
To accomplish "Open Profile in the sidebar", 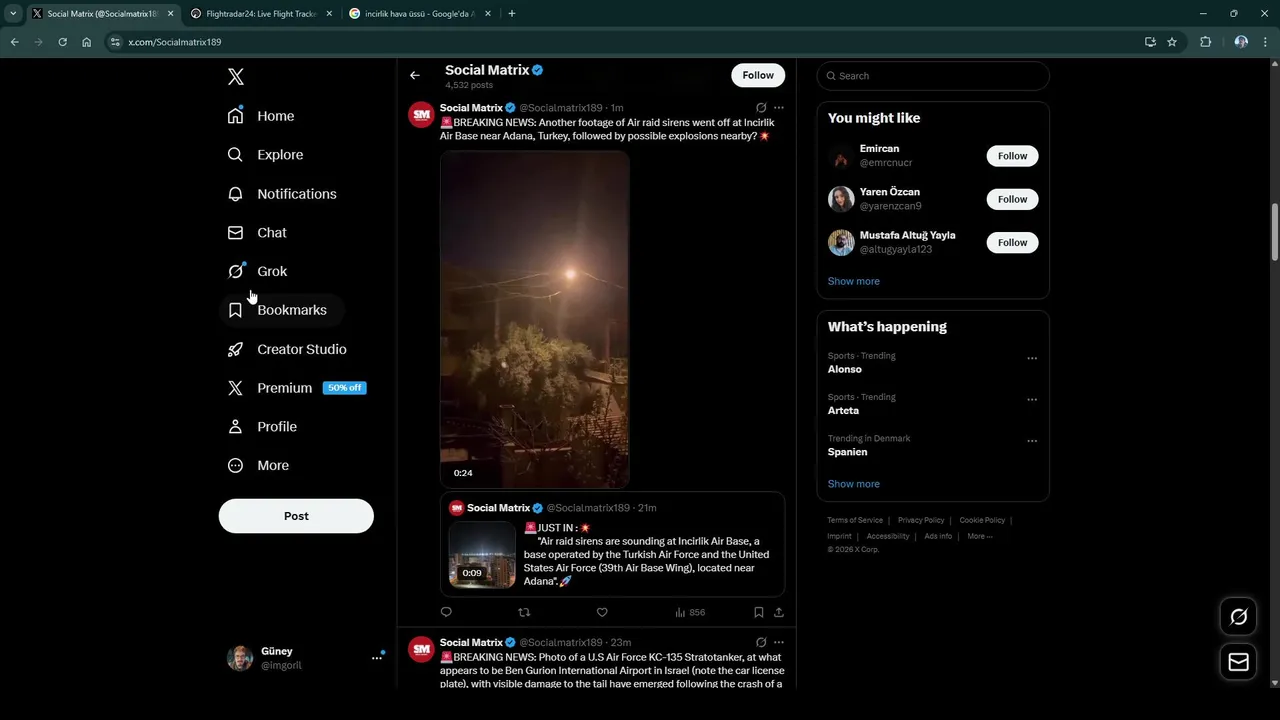I will (262, 427).
